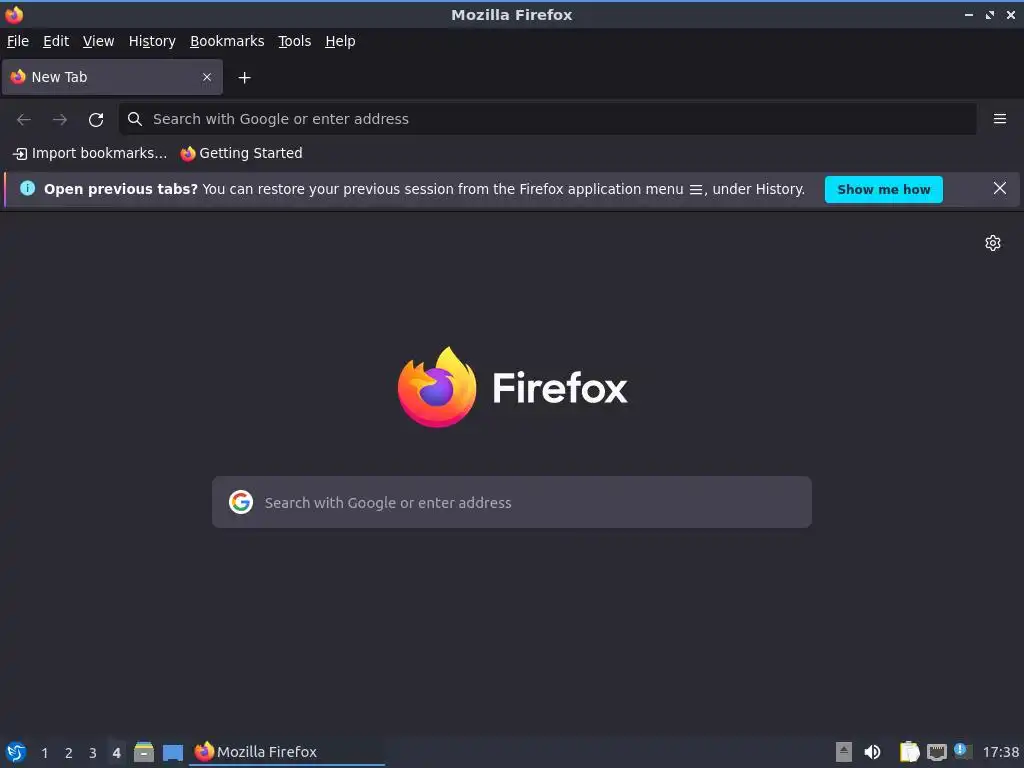Image resolution: width=1024 pixels, height=768 pixels.
Task: Click the show desktop taskbar icon
Action: click(x=172, y=753)
